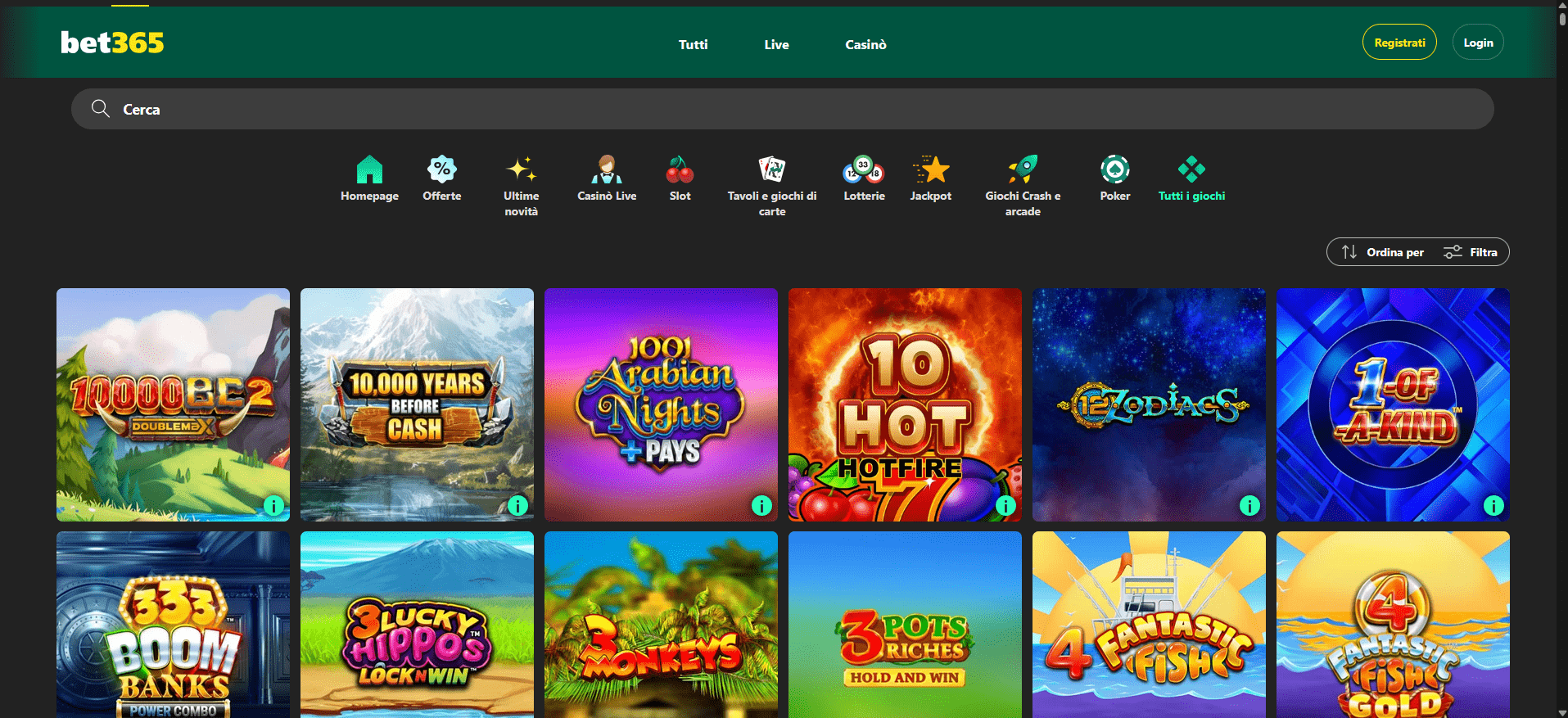The width and height of the screenshot is (1568, 718).
Task: Open the Filtra filter options
Action: (x=1471, y=252)
